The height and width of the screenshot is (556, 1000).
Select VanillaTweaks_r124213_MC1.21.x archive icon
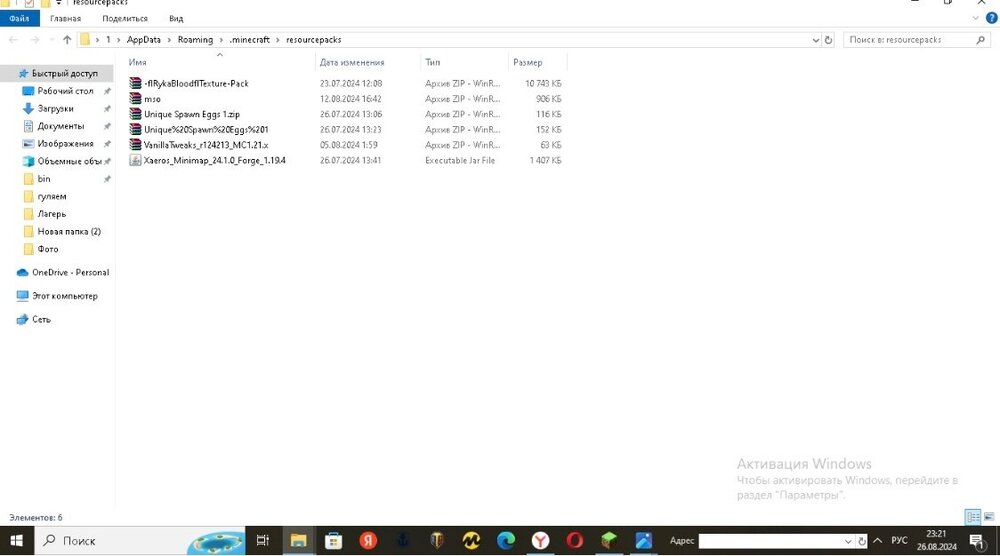coord(135,145)
